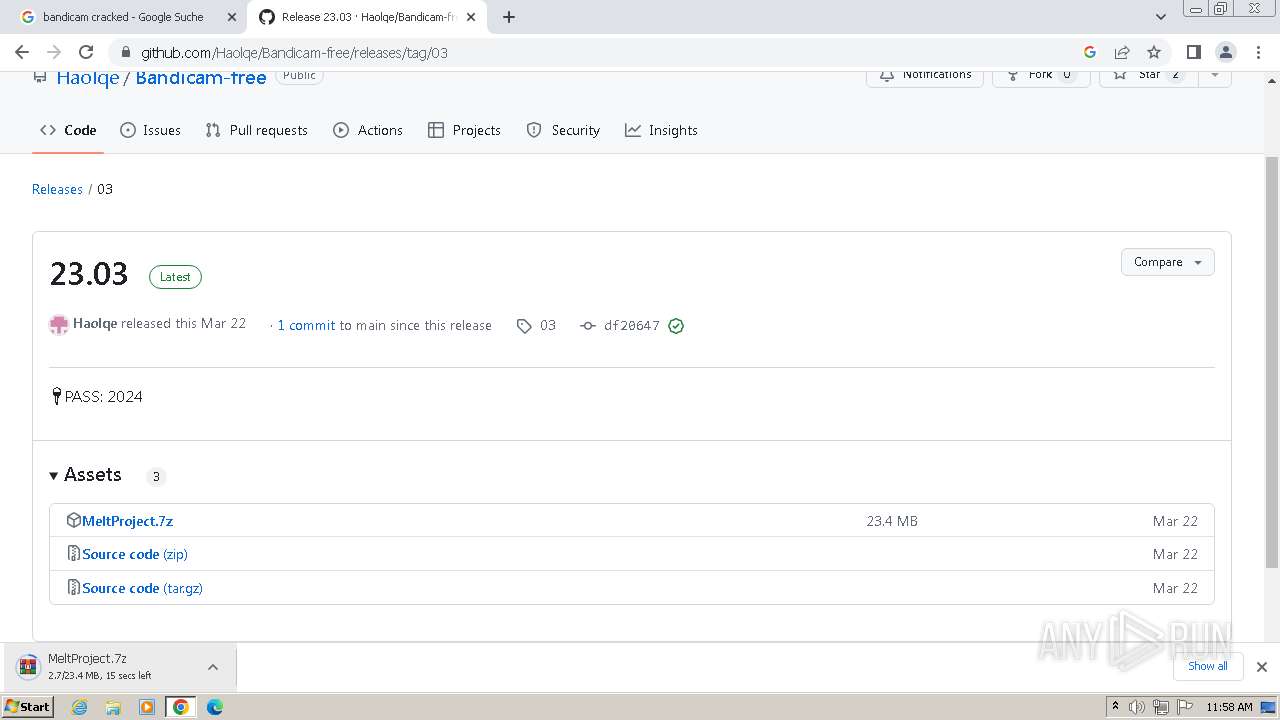
Task: Collapse the Assets section
Action: 86,475
